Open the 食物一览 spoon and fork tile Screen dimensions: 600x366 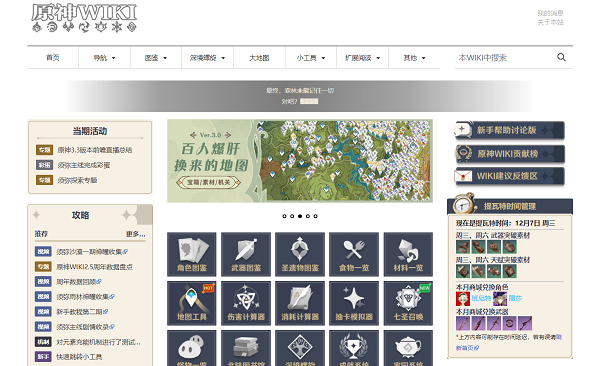pos(354,254)
